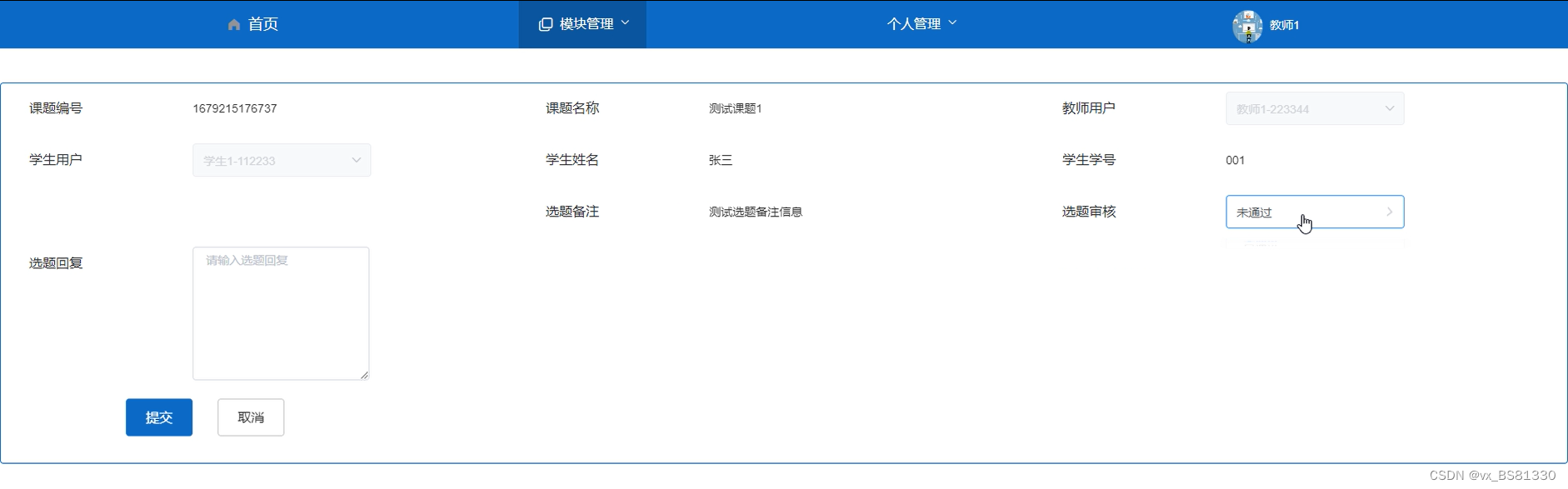Click the 选题备注 label

(x=572, y=212)
